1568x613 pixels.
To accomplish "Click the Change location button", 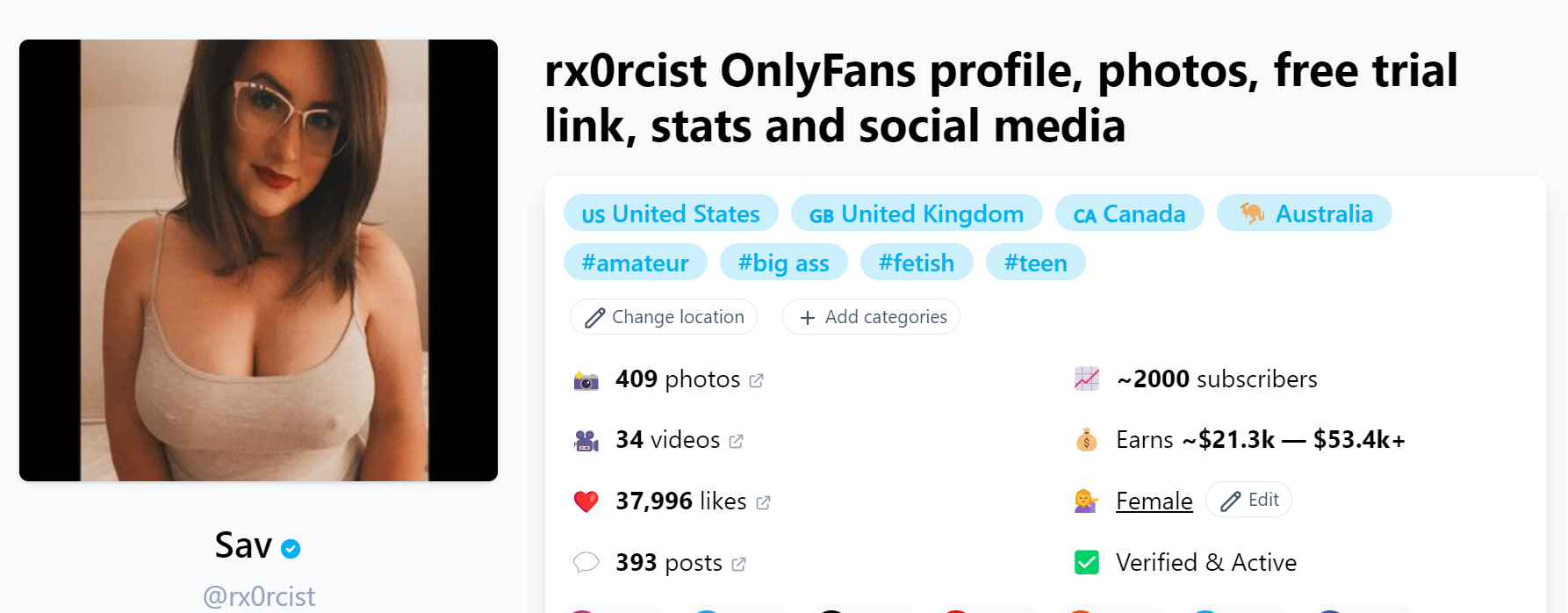I will [x=664, y=316].
